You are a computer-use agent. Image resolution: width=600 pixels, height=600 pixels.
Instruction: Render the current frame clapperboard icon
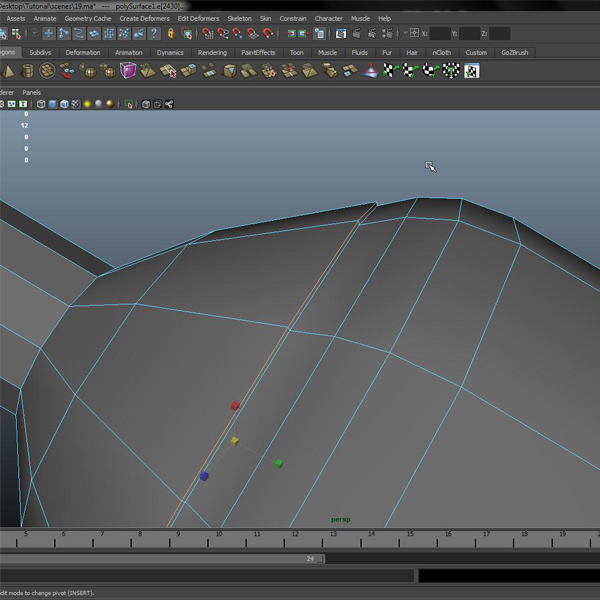(356, 34)
